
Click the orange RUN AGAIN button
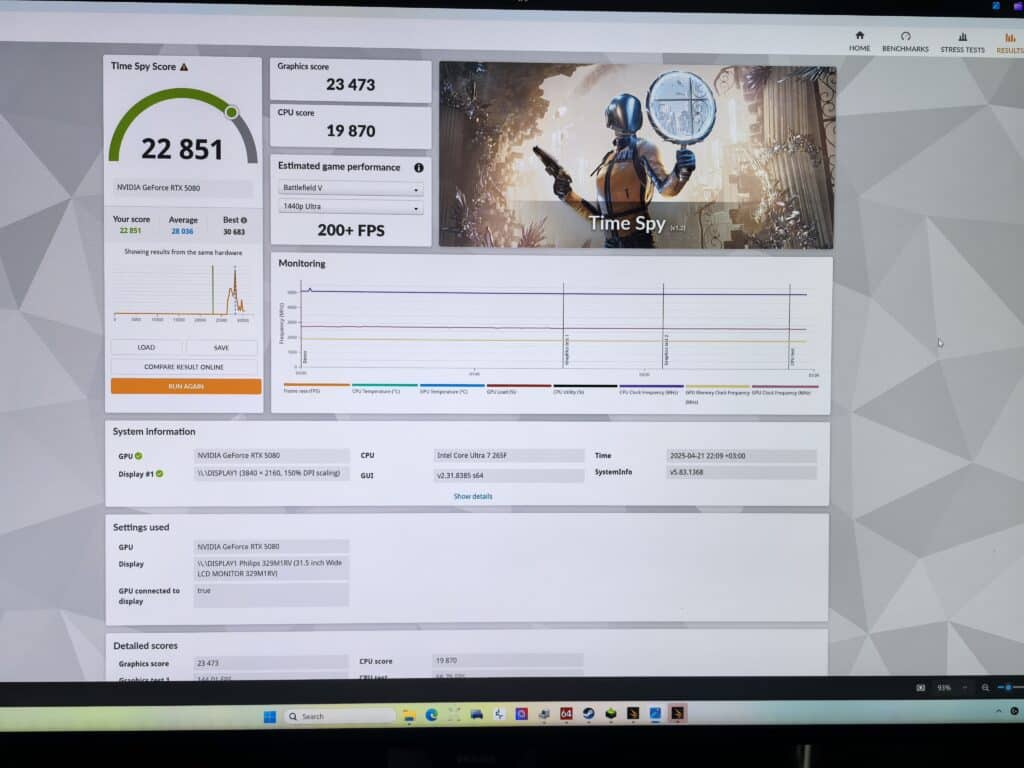click(186, 387)
